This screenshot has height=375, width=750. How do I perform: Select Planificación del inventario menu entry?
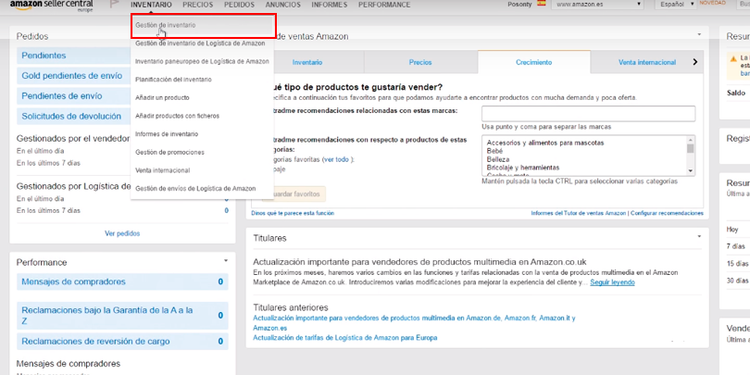coord(173,79)
